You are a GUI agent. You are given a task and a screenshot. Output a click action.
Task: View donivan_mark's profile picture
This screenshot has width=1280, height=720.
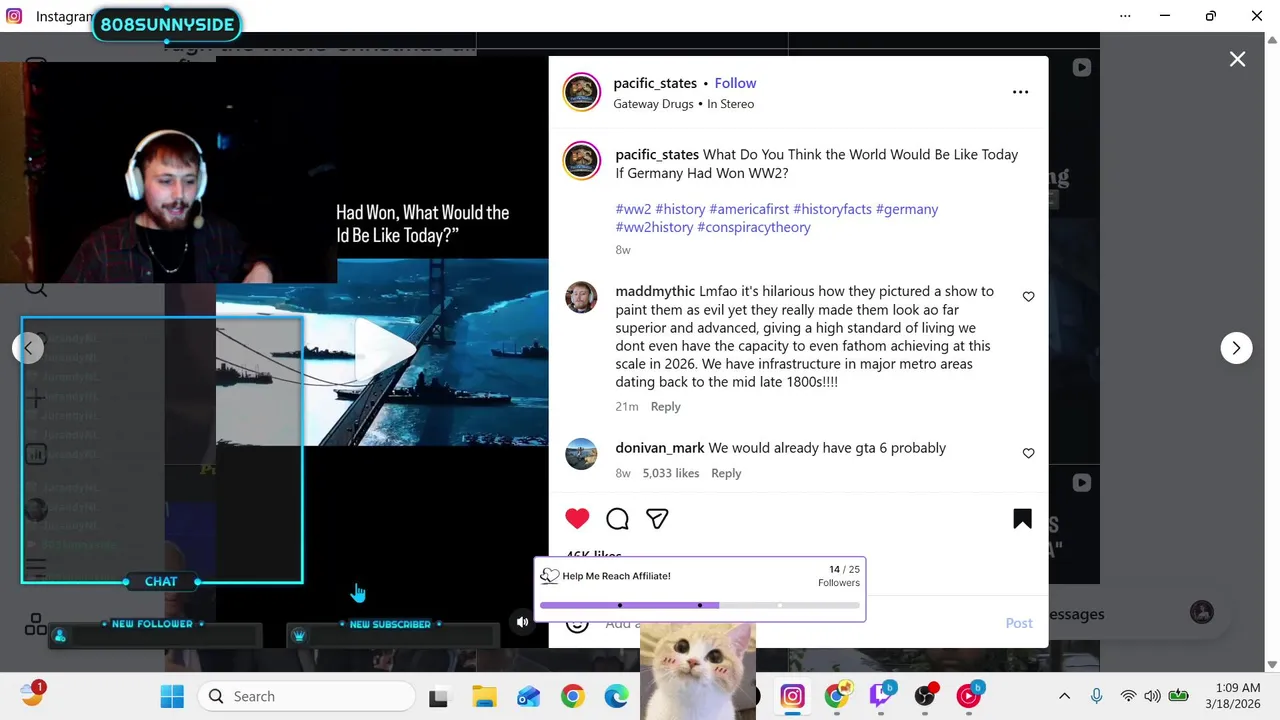581,454
